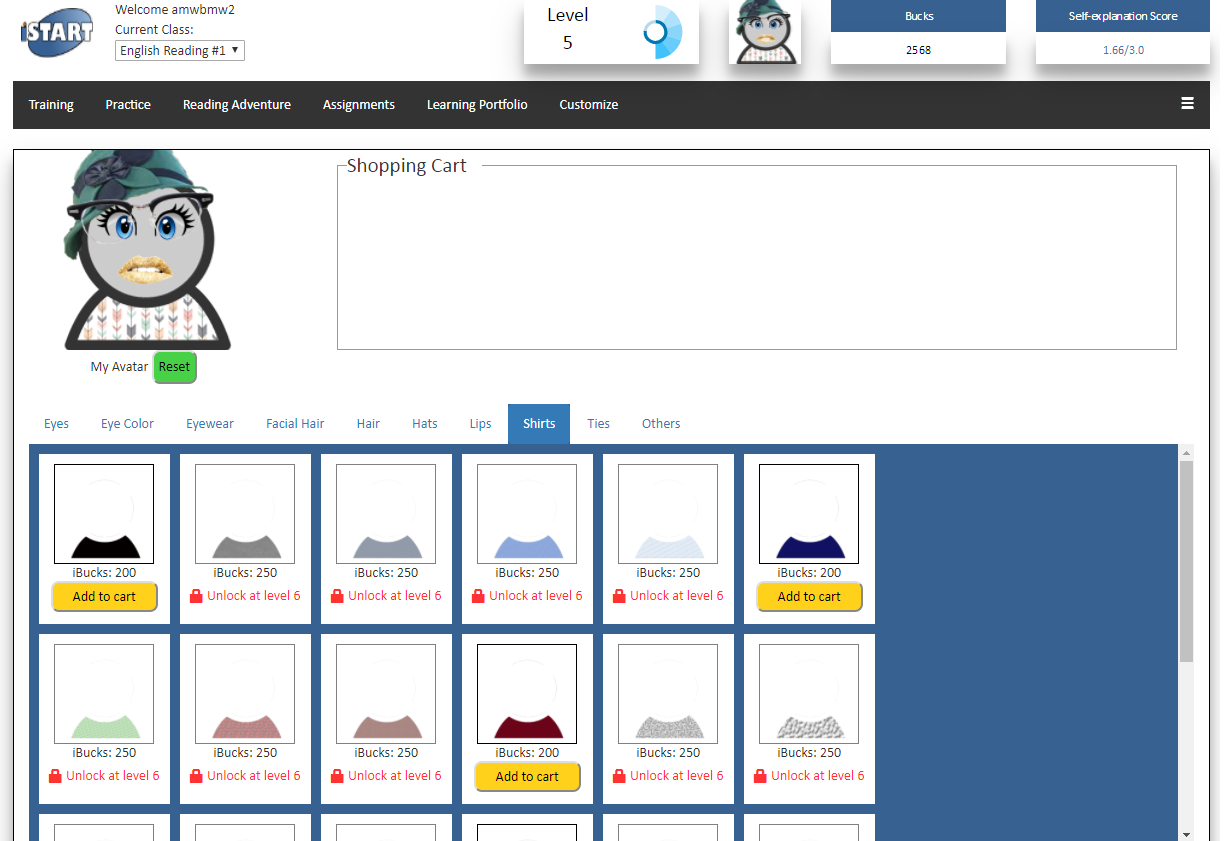
Task: Click the level progress circle icon
Action: point(661,33)
